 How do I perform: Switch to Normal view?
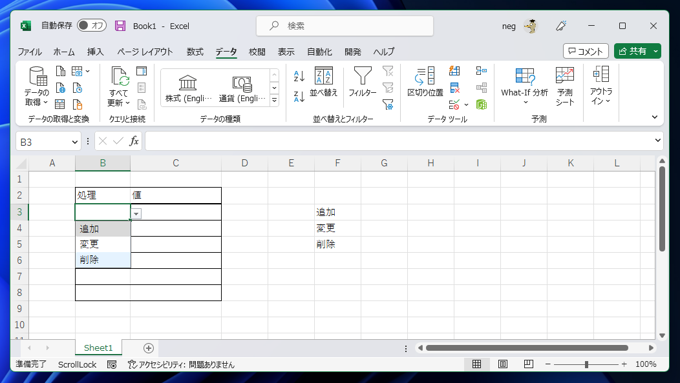coord(476,364)
